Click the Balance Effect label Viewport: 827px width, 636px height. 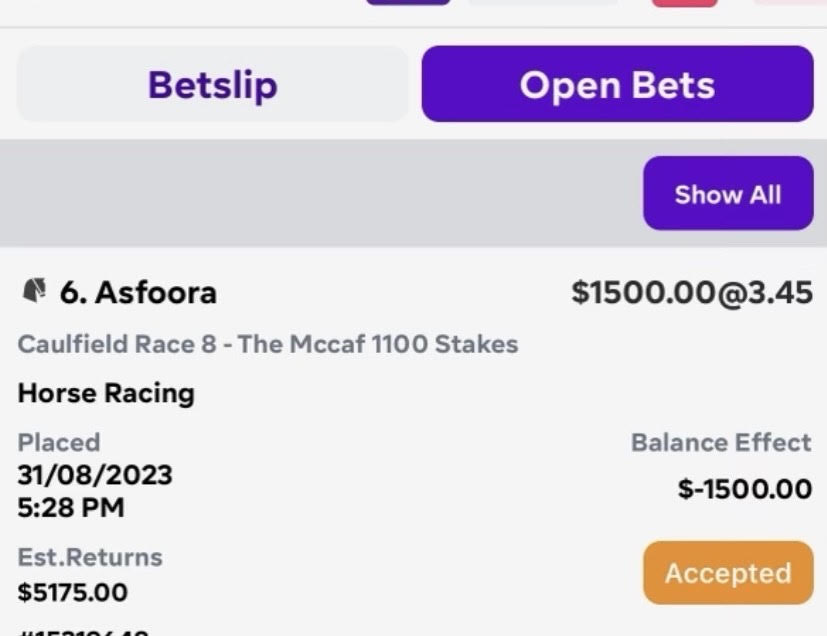click(x=721, y=442)
